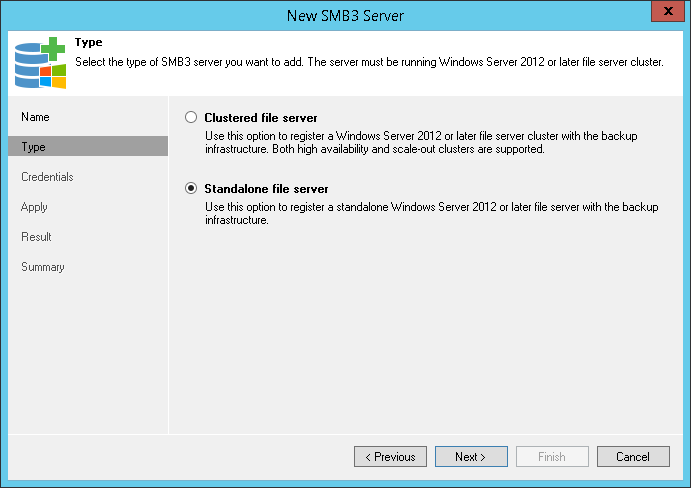Open the Name step in the sidebar
Screen dimensions: 691x488
pos(35,117)
